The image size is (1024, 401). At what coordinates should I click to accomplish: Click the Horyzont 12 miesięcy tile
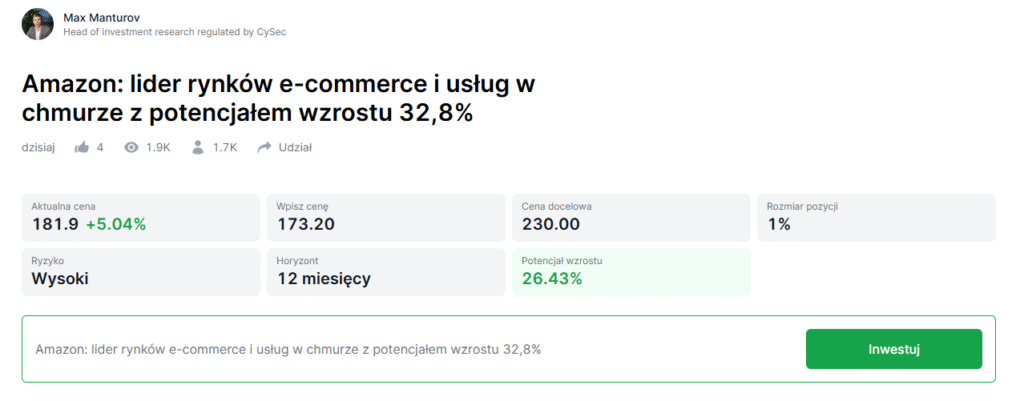point(386,272)
